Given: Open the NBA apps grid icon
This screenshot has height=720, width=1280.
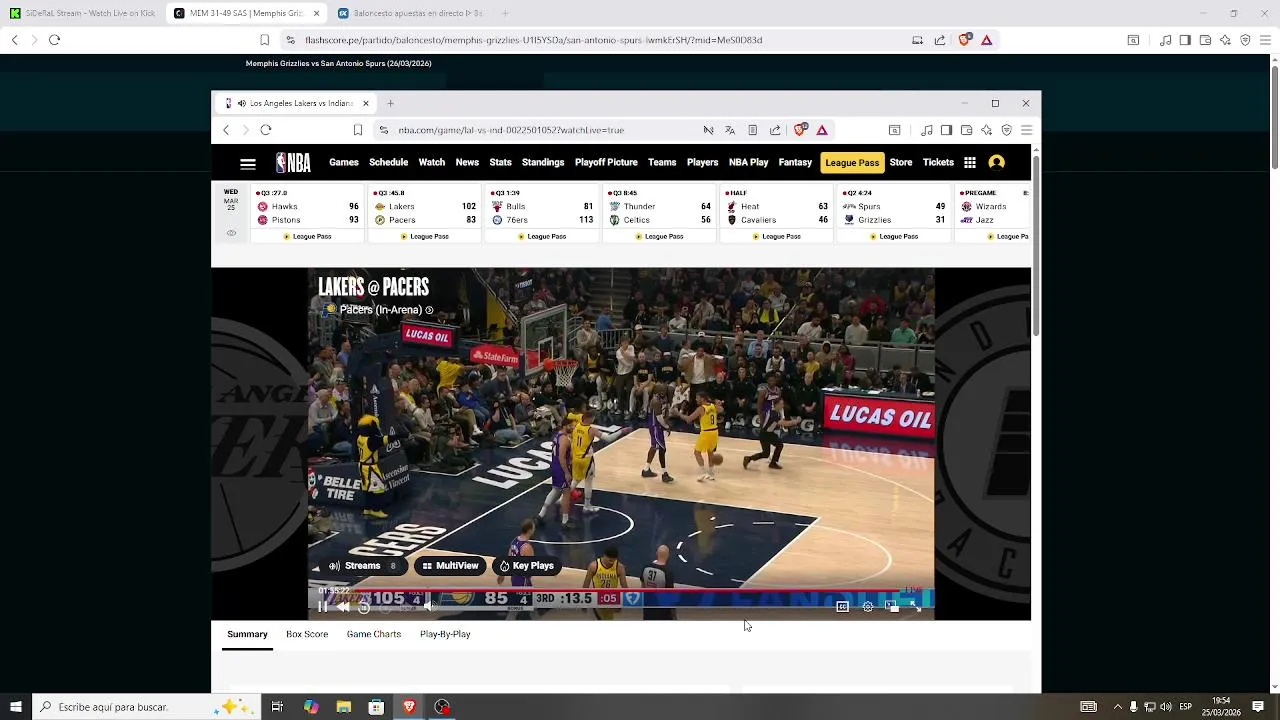Looking at the screenshot, I should [x=970, y=162].
